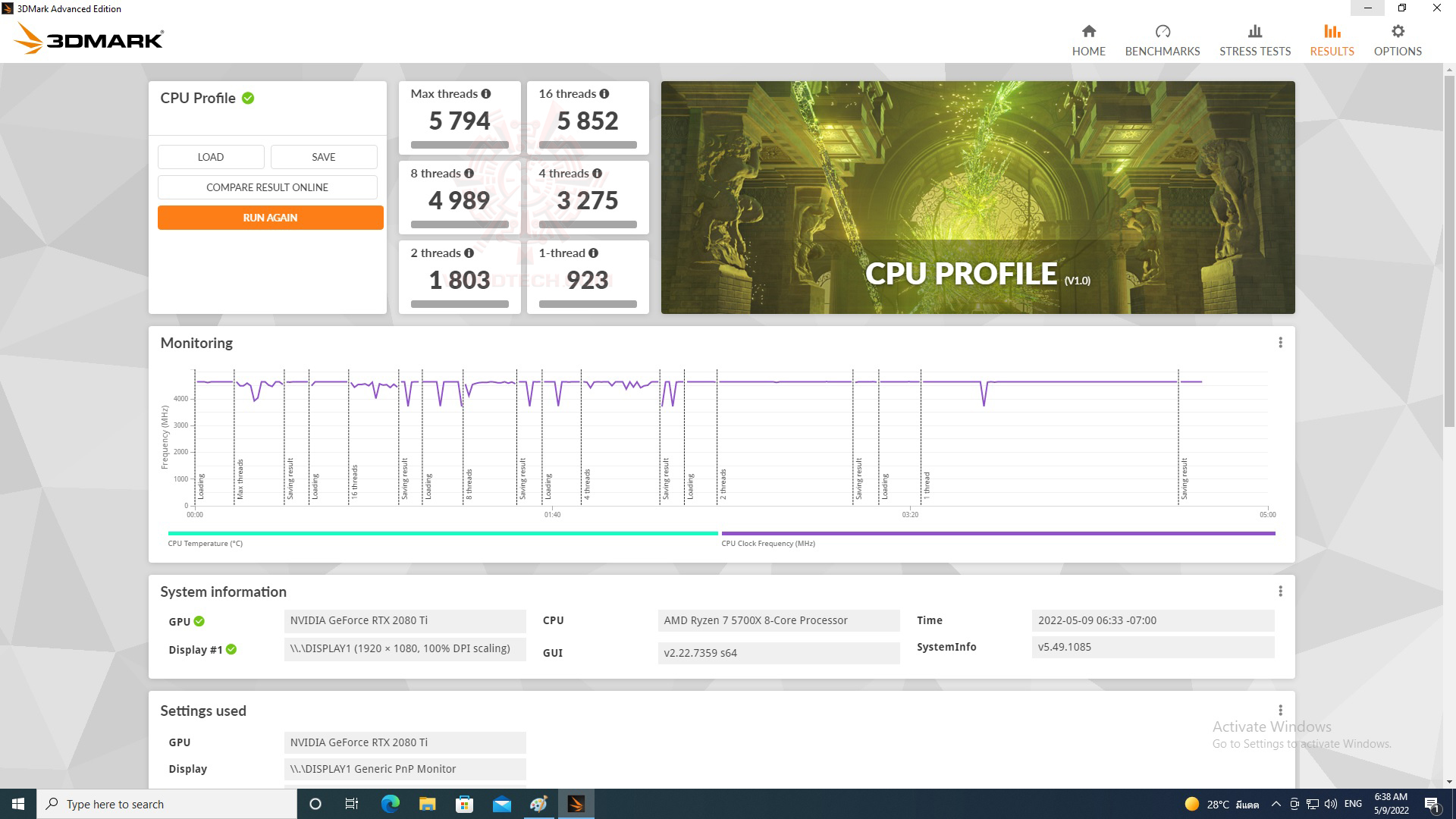Toggle CPU Temperature legend line
The image size is (1456, 819).
tap(442, 534)
